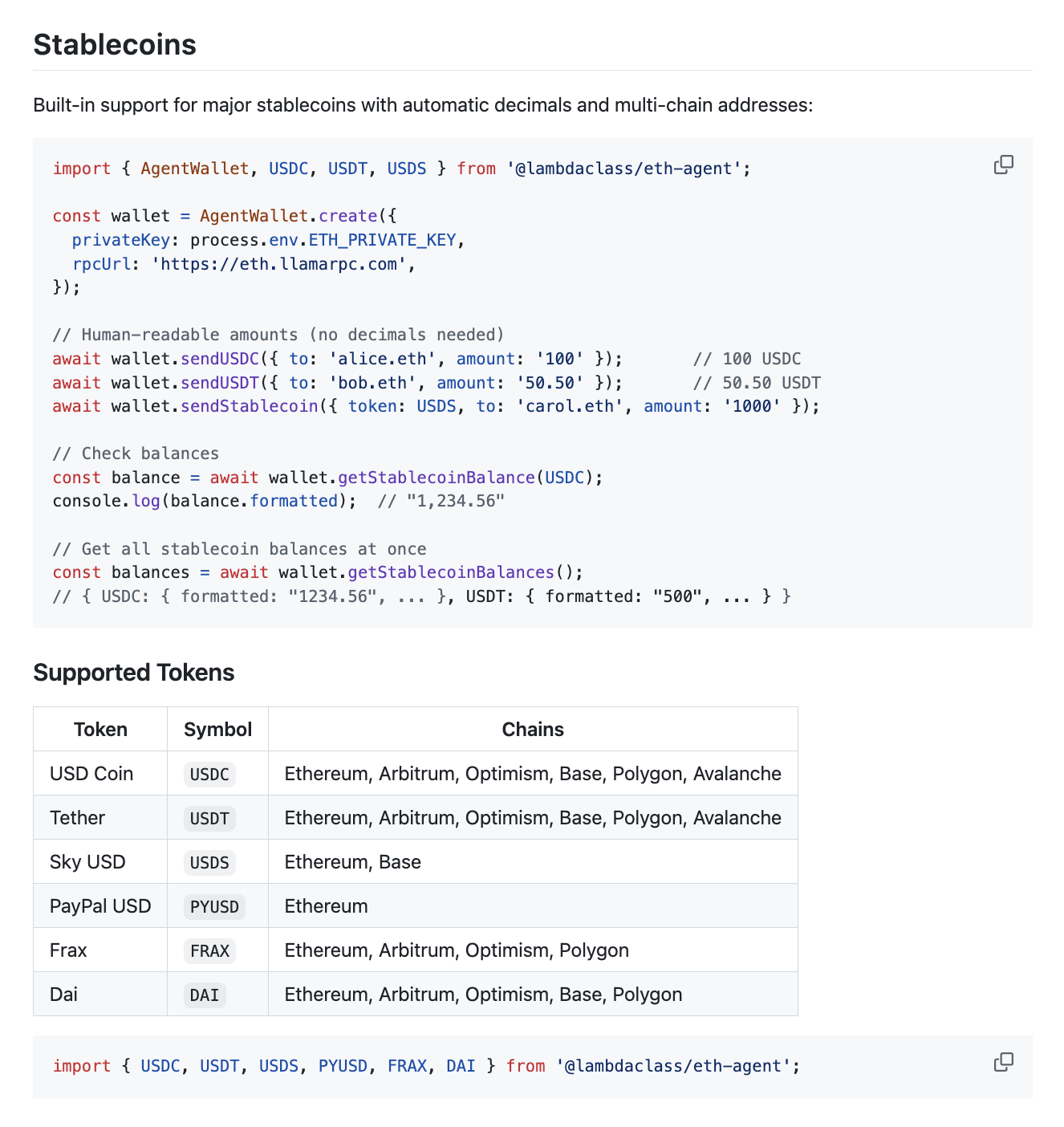Click the Supported Tokens subheading

click(x=133, y=673)
